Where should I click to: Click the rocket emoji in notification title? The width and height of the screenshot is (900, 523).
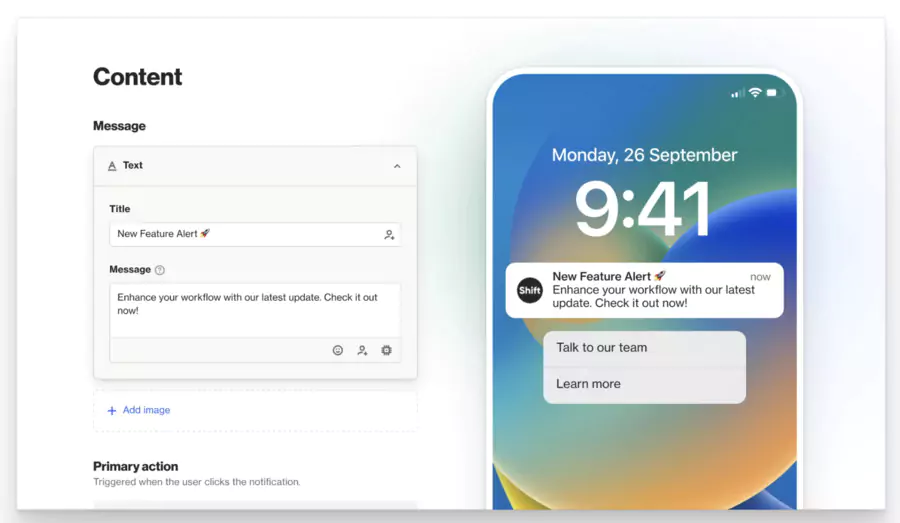click(x=660, y=276)
